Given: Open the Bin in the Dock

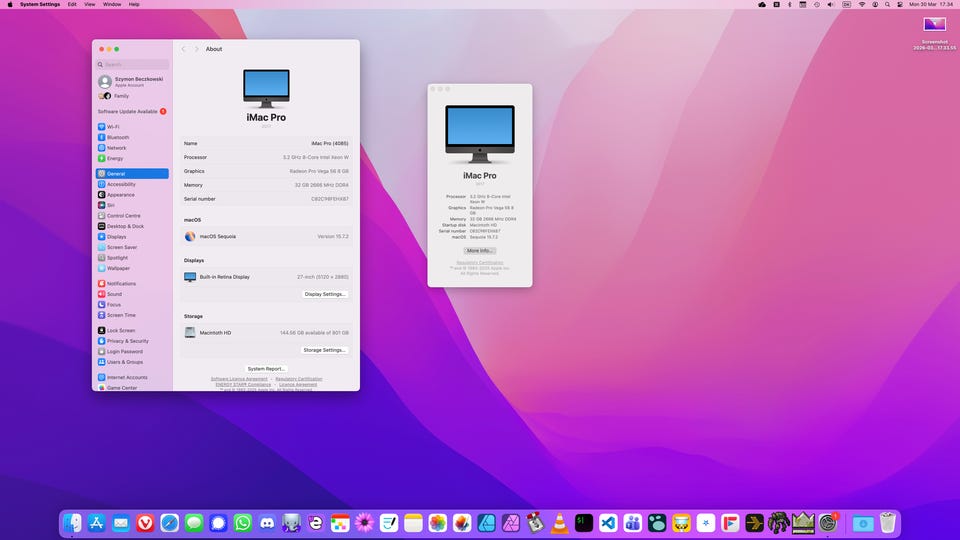Looking at the screenshot, I should pyautogui.click(x=886, y=523).
